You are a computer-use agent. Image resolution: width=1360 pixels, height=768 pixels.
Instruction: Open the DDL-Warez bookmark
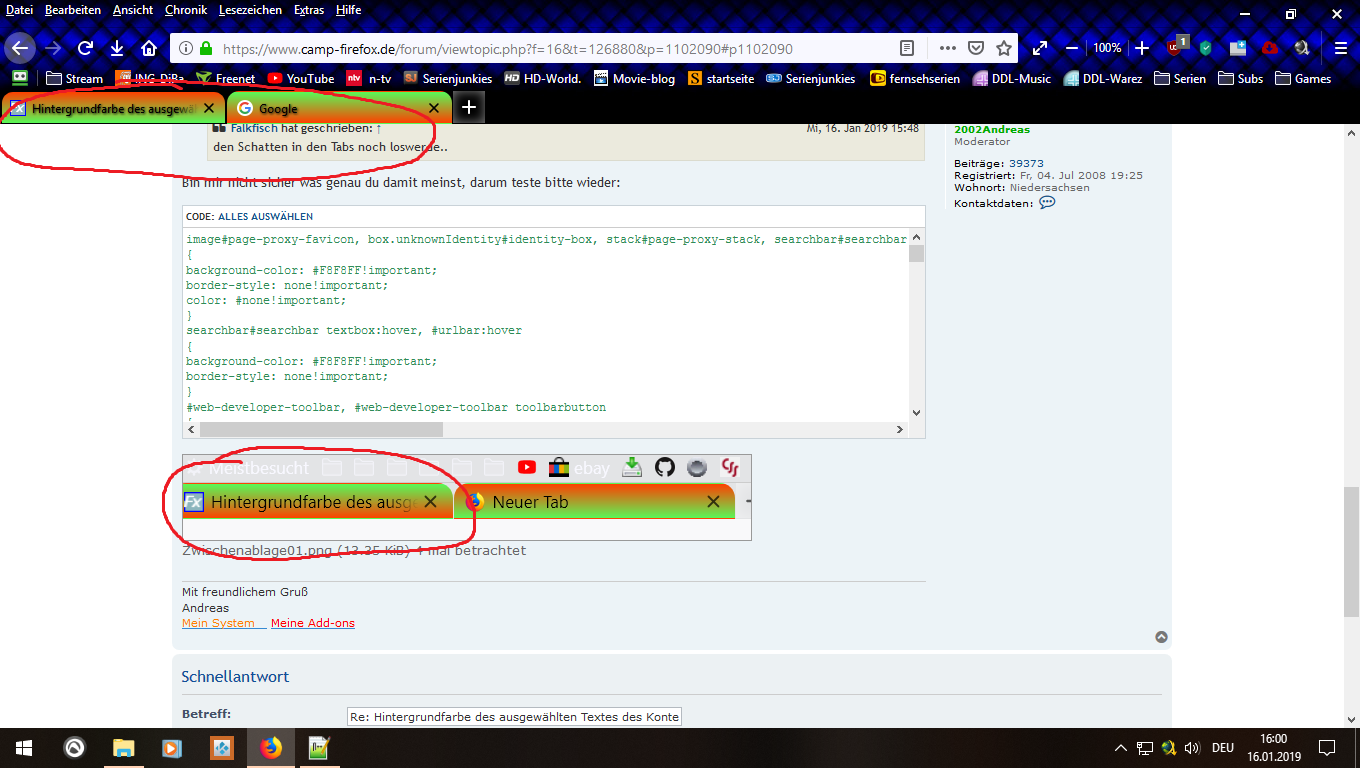[x=1103, y=78]
